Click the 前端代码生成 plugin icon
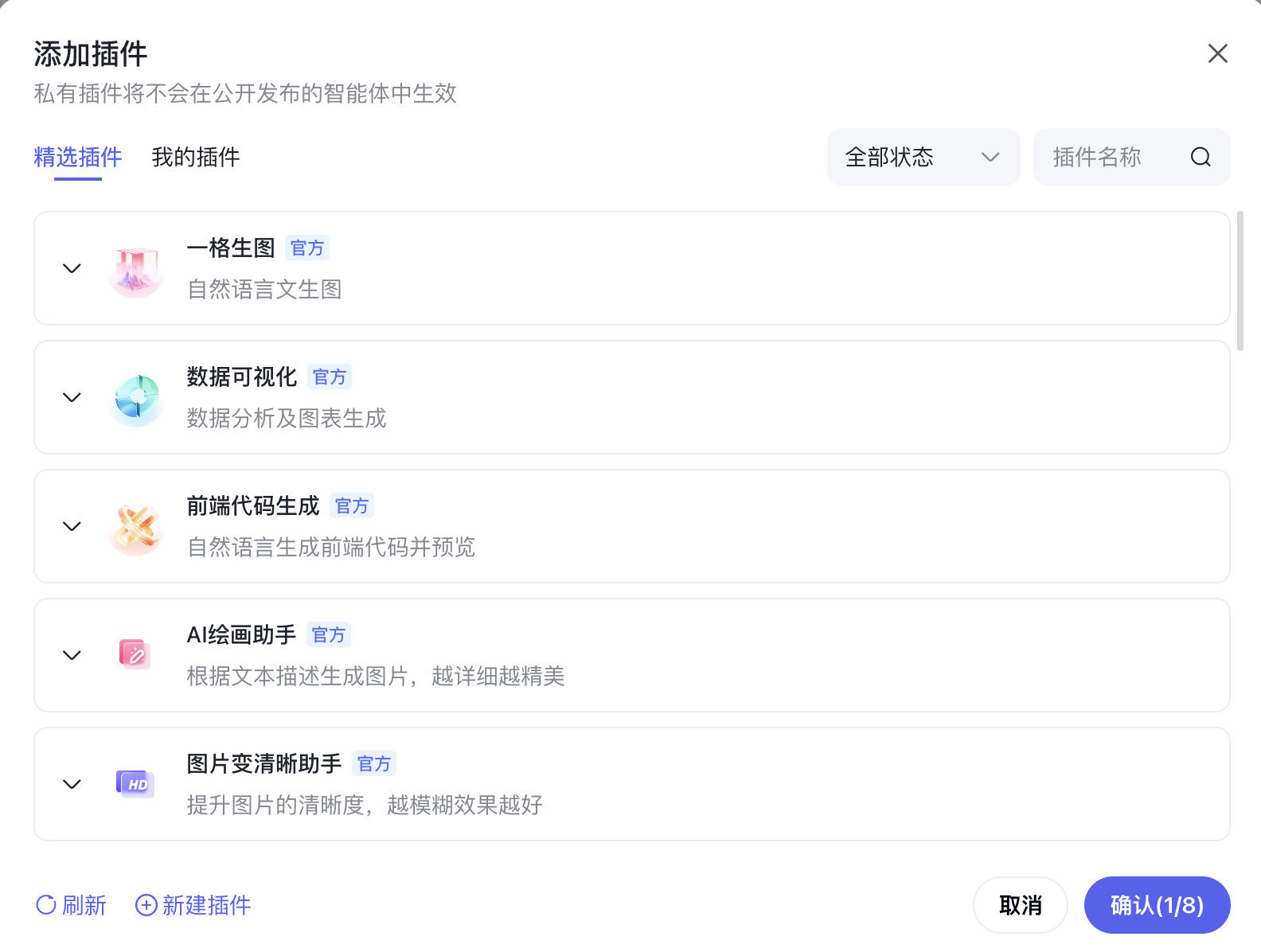 [x=136, y=527]
